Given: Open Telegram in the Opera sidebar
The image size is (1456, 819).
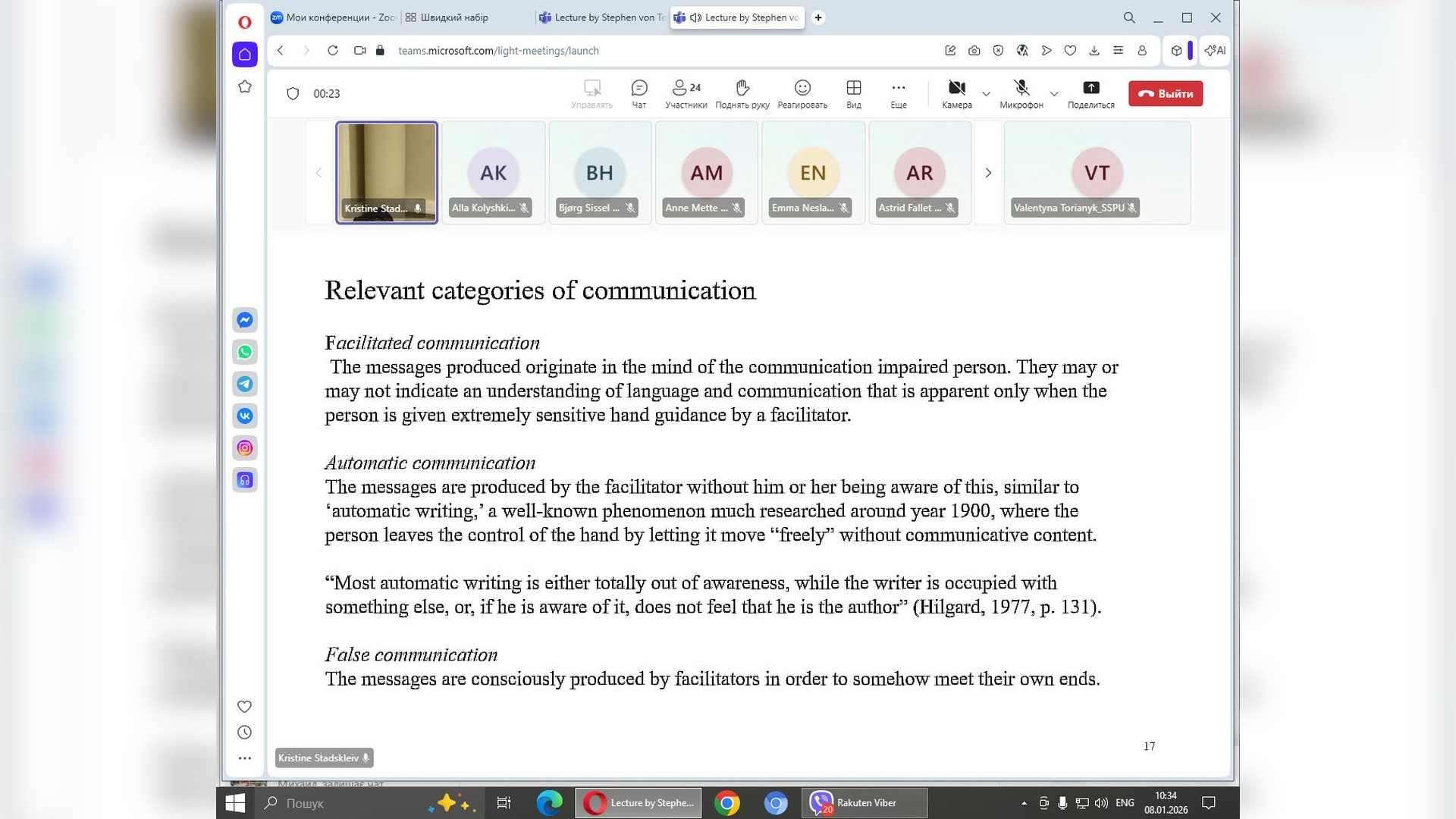Looking at the screenshot, I should (x=244, y=384).
